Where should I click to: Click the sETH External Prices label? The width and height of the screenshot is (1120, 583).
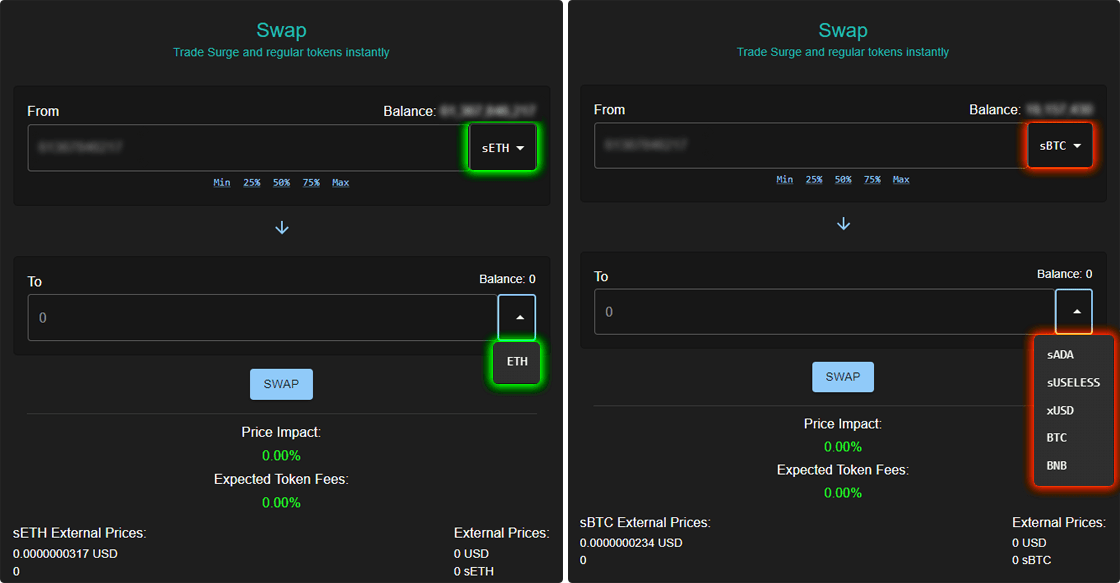pyautogui.click(x=79, y=533)
